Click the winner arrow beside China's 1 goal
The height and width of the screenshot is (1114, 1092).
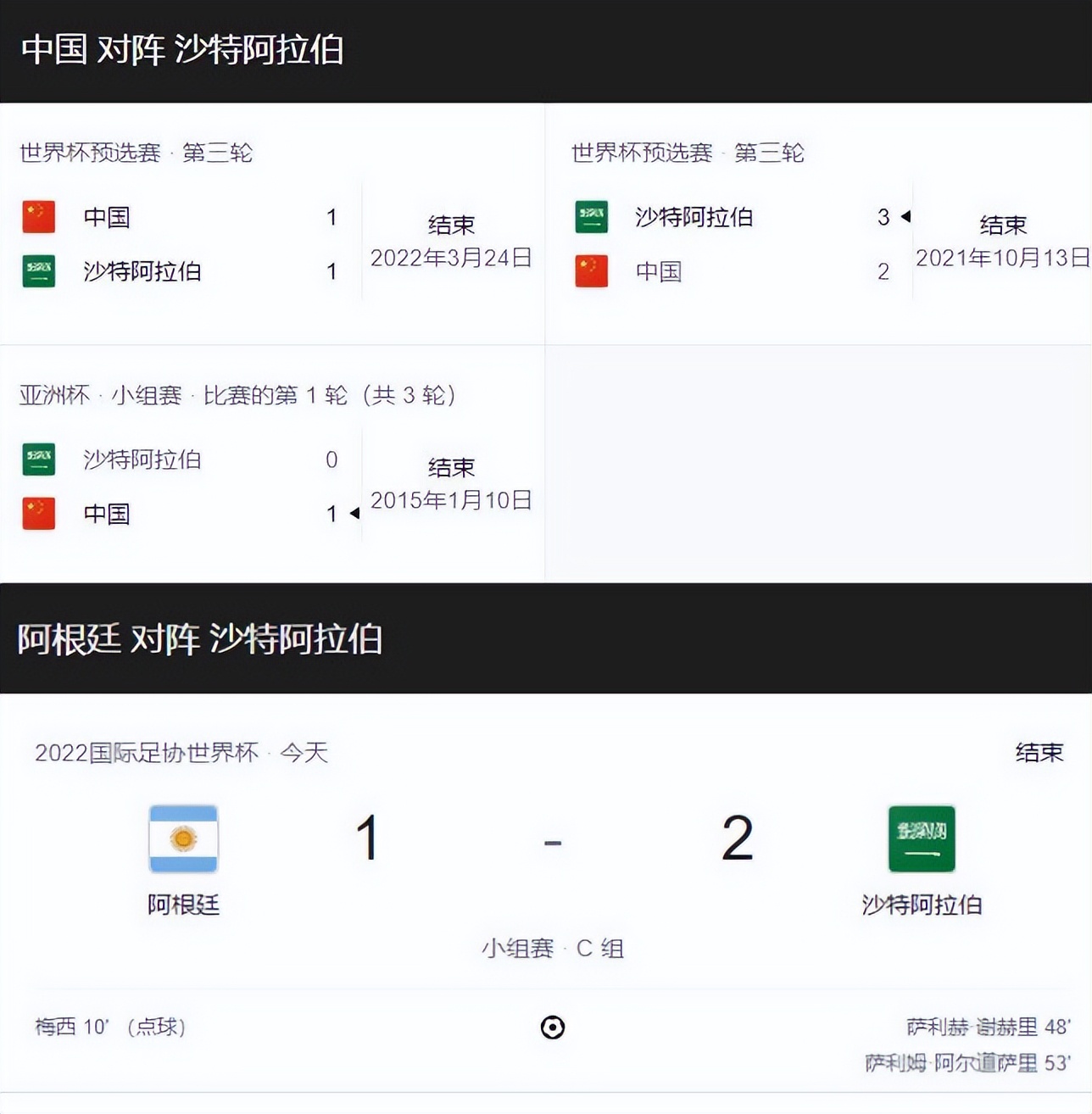tap(356, 514)
